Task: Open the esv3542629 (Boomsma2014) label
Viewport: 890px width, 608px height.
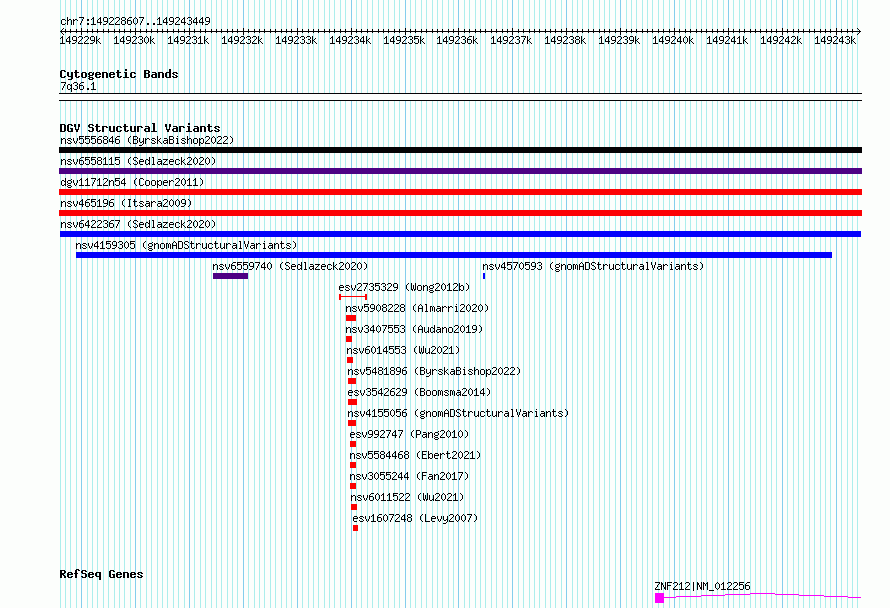Action: [x=419, y=392]
